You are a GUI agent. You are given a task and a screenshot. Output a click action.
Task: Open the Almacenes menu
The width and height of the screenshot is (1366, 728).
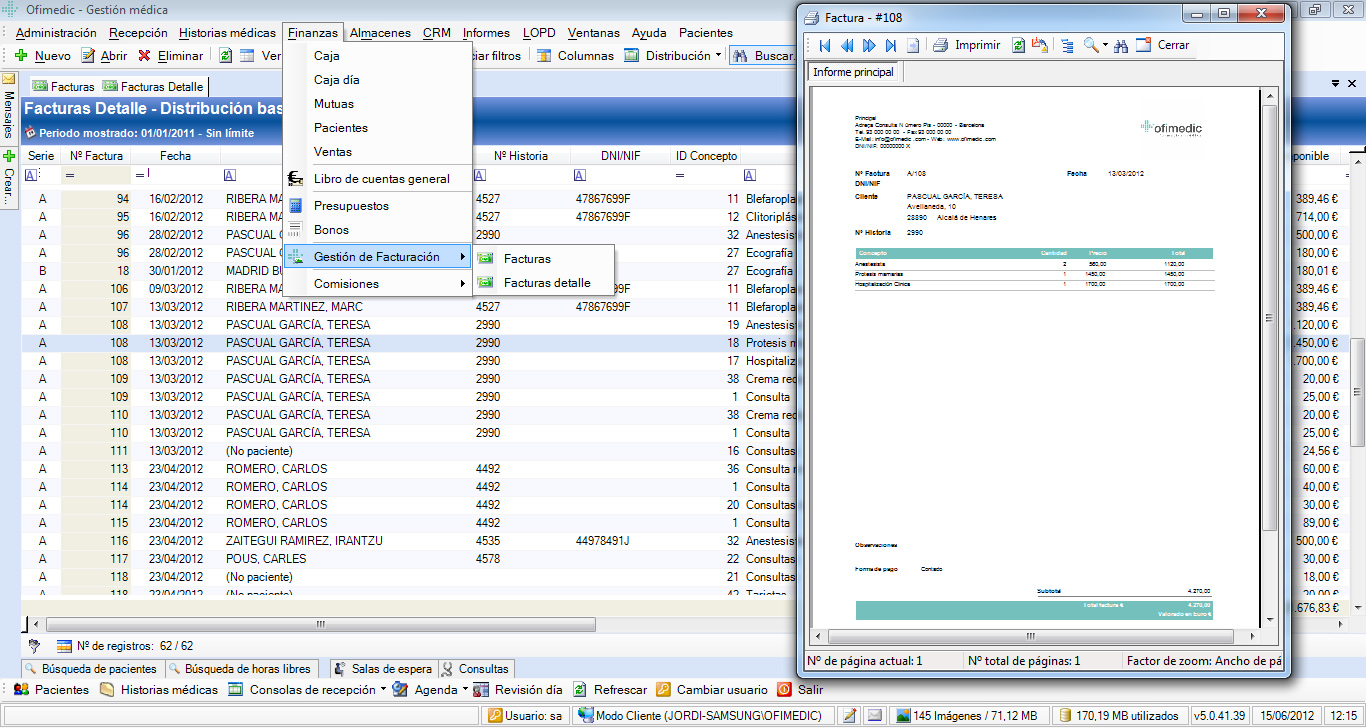[380, 33]
